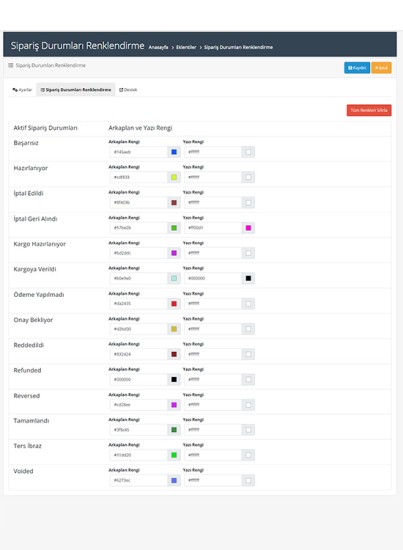Select Refunded black background color swatch
Screen dimensions: 403x550
pyautogui.click(x=174, y=379)
